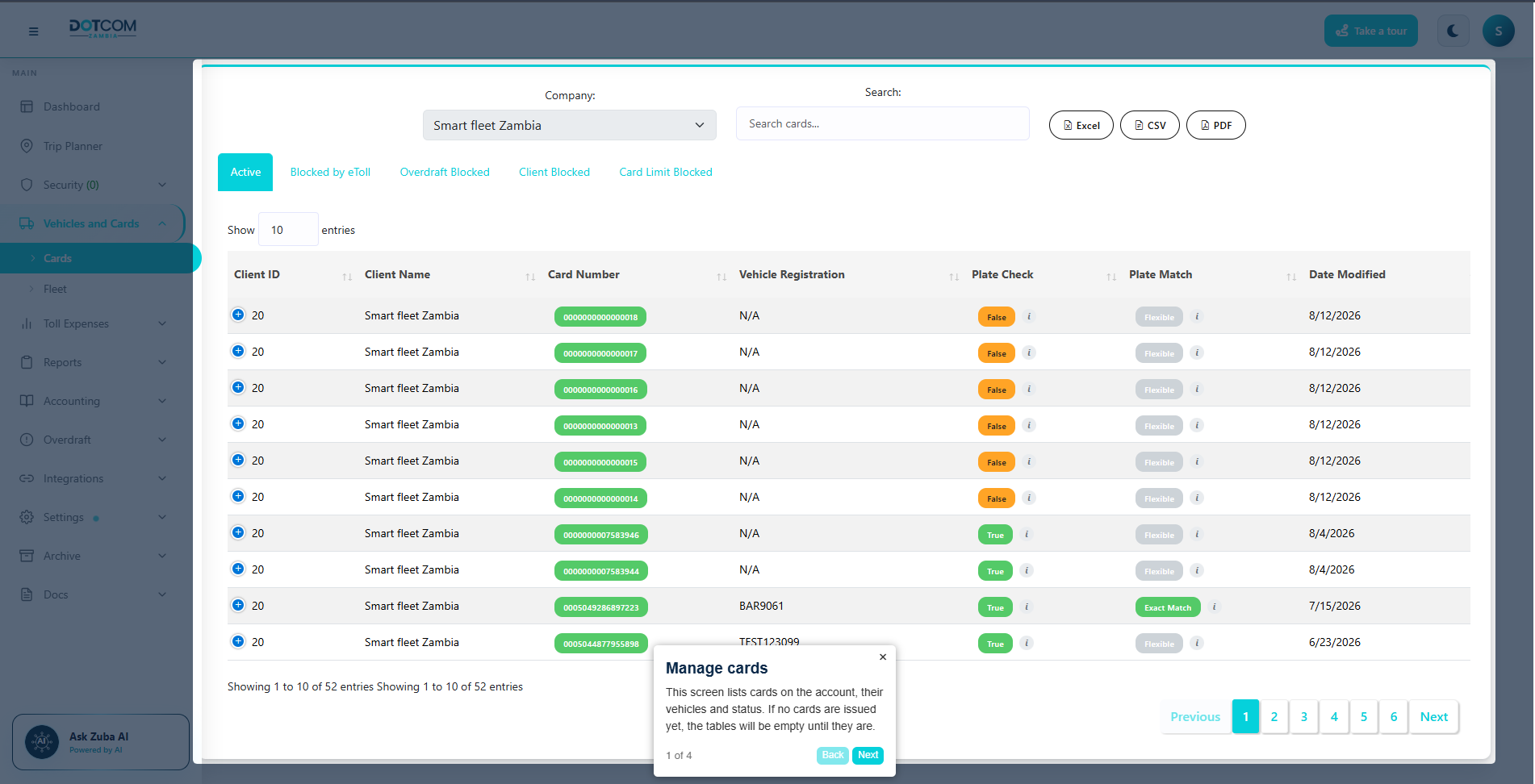Viewport: 1535px width, 784px height.
Task: Expand the Accounting section
Action: (x=93, y=401)
